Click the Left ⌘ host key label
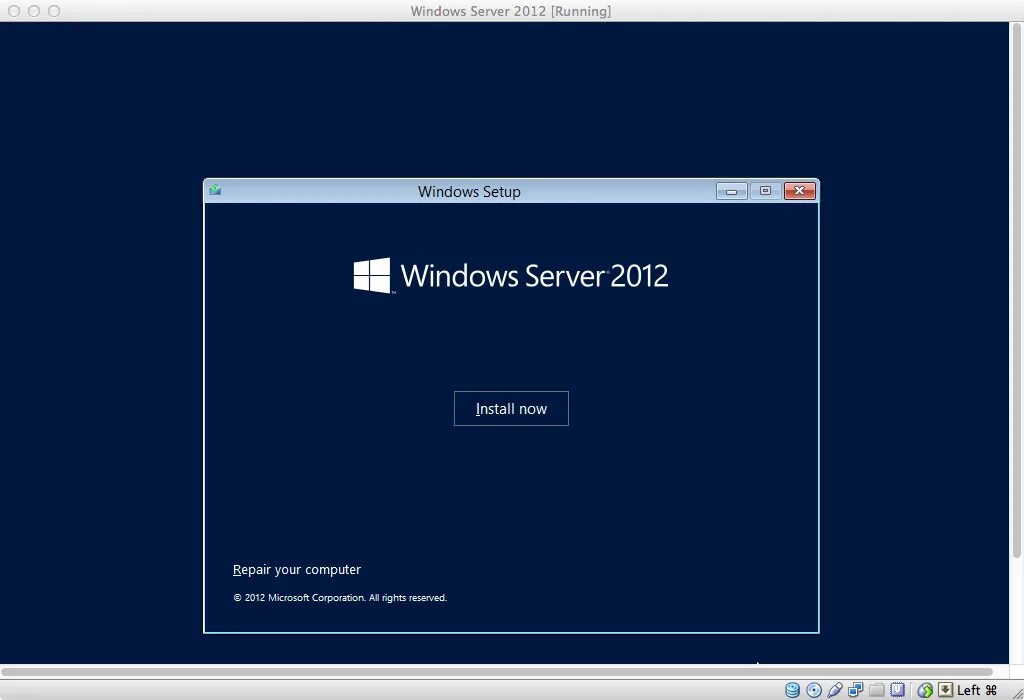This screenshot has width=1024, height=700. click(x=977, y=690)
